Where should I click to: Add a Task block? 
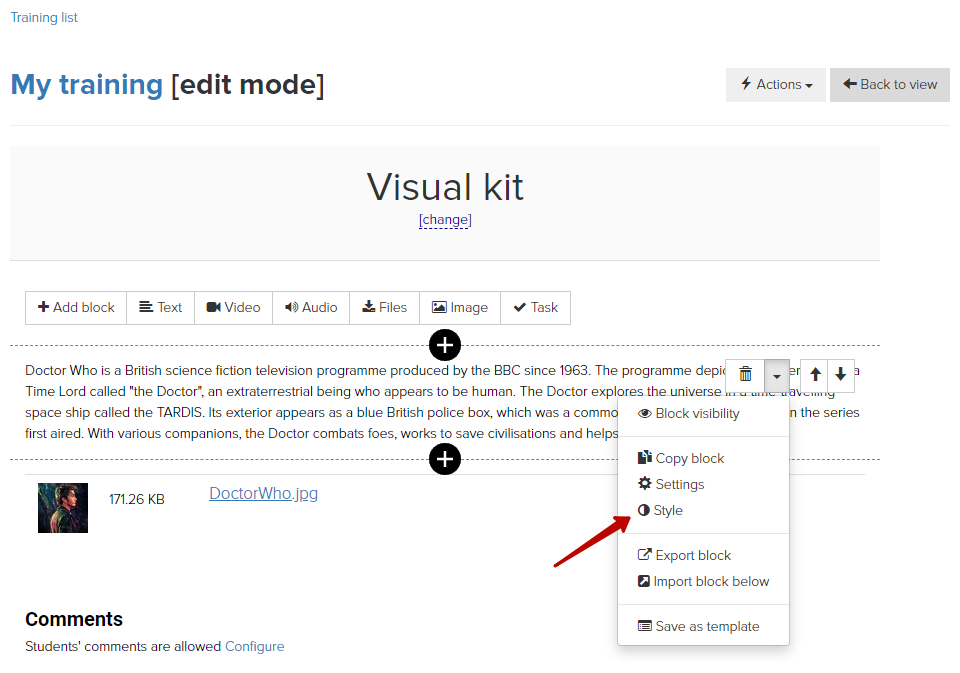(536, 307)
